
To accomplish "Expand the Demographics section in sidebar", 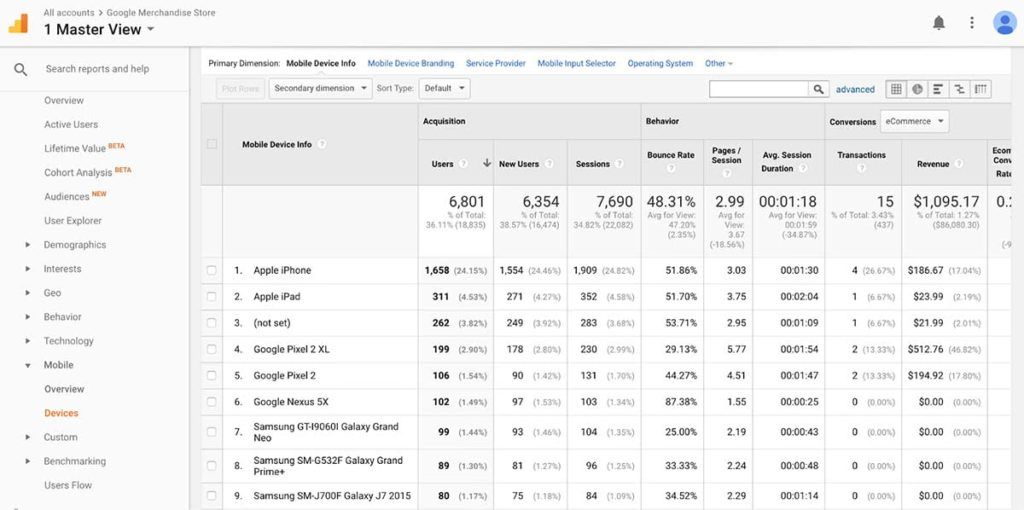I will (74, 245).
